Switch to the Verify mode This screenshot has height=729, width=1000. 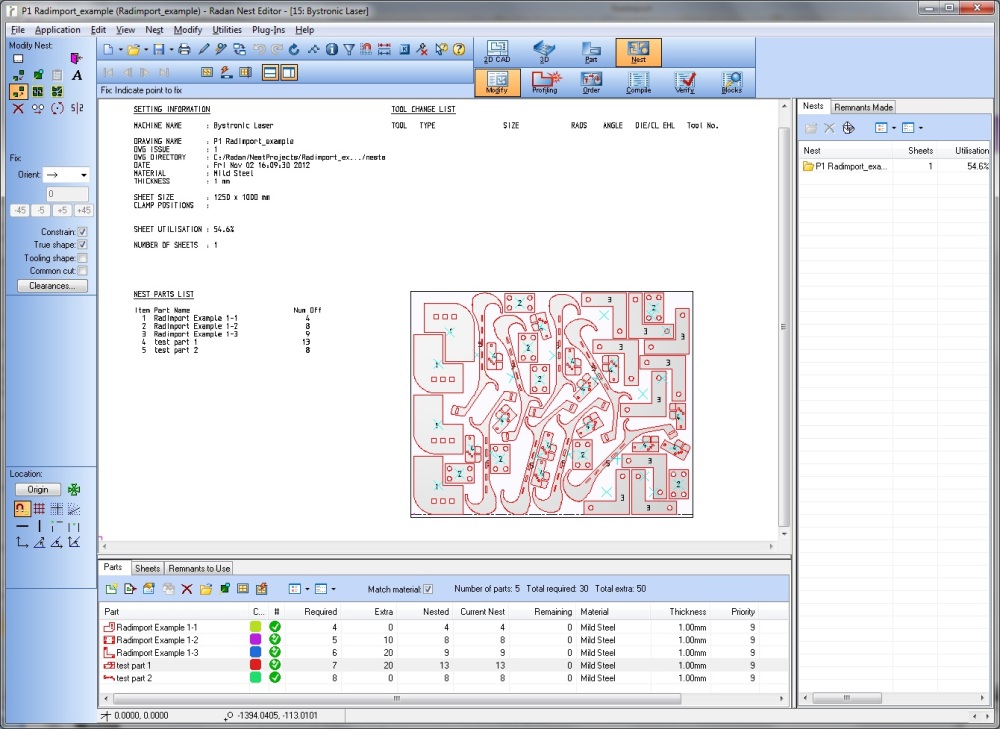pyautogui.click(x=685, y=81)
